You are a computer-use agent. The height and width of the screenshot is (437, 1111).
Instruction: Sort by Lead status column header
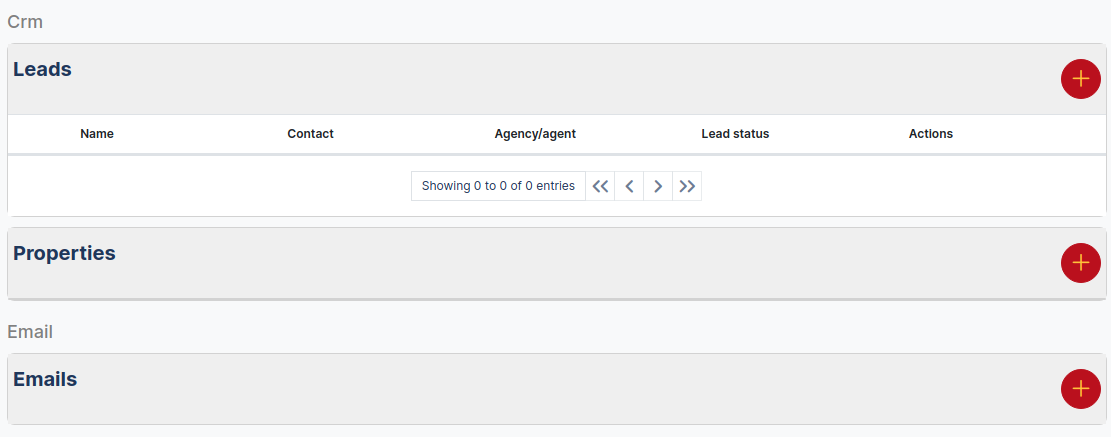pos(735,134)
